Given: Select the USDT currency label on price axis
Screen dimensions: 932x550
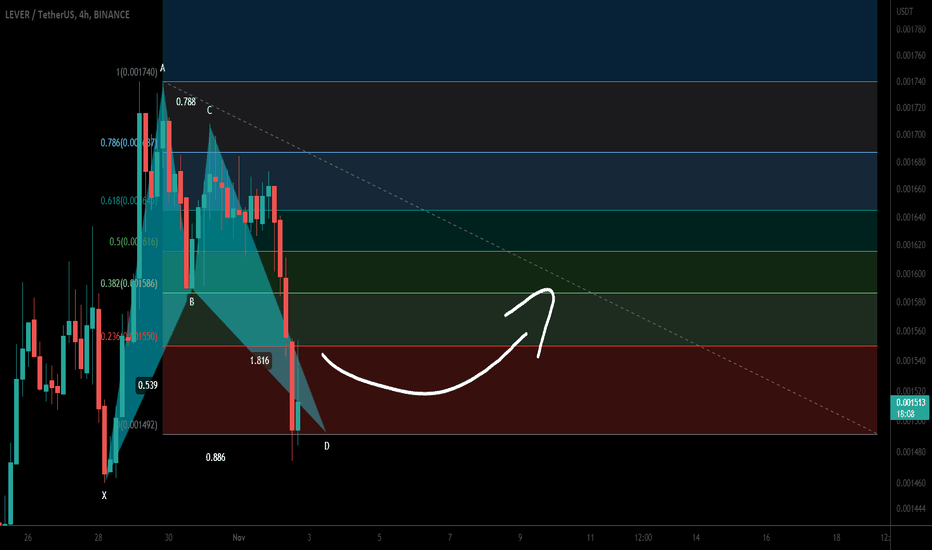Looking at the screenshot, I should click(x=905, y=11).
